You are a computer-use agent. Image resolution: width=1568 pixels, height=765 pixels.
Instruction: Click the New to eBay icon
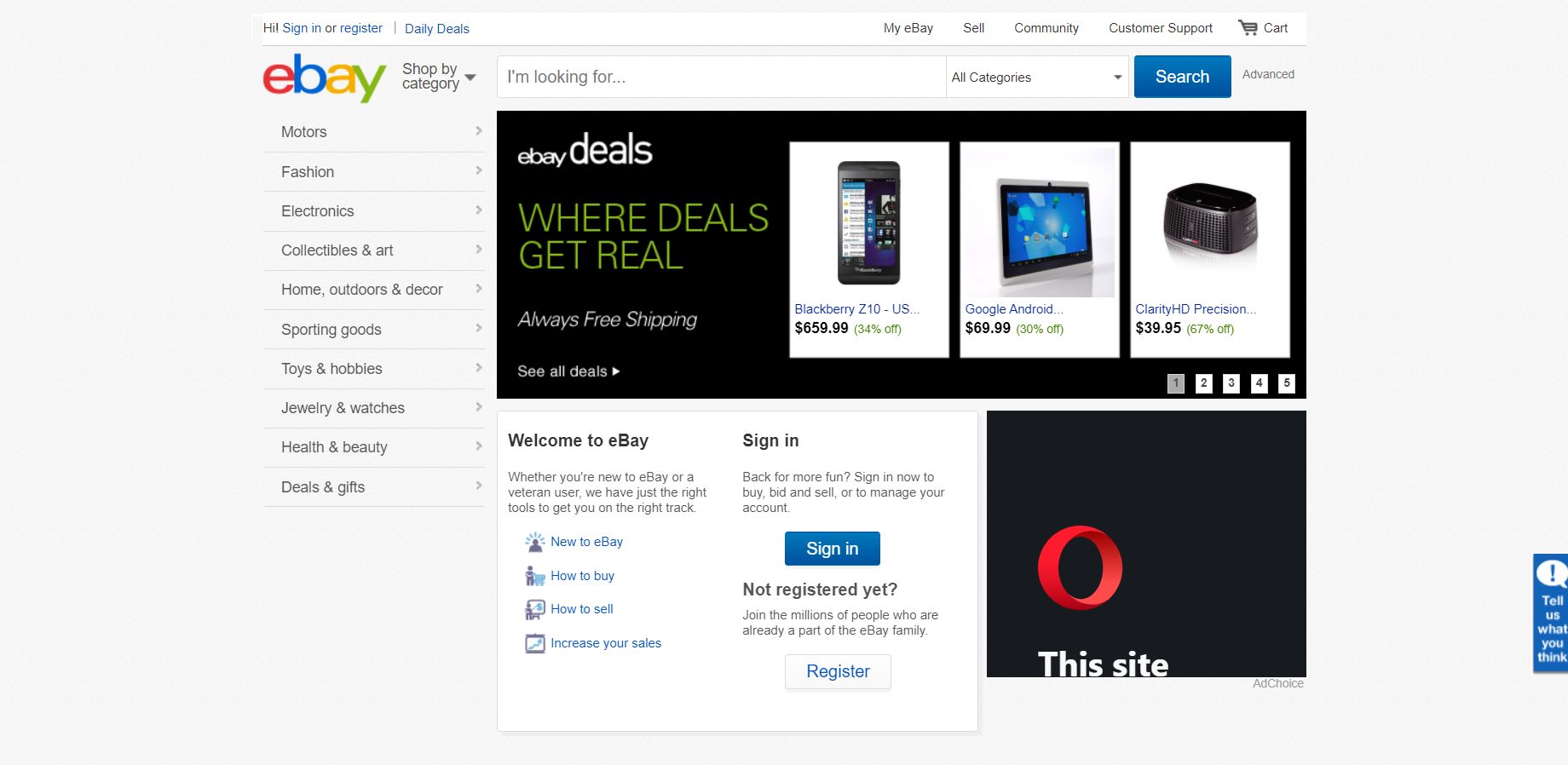coord(534,542)
